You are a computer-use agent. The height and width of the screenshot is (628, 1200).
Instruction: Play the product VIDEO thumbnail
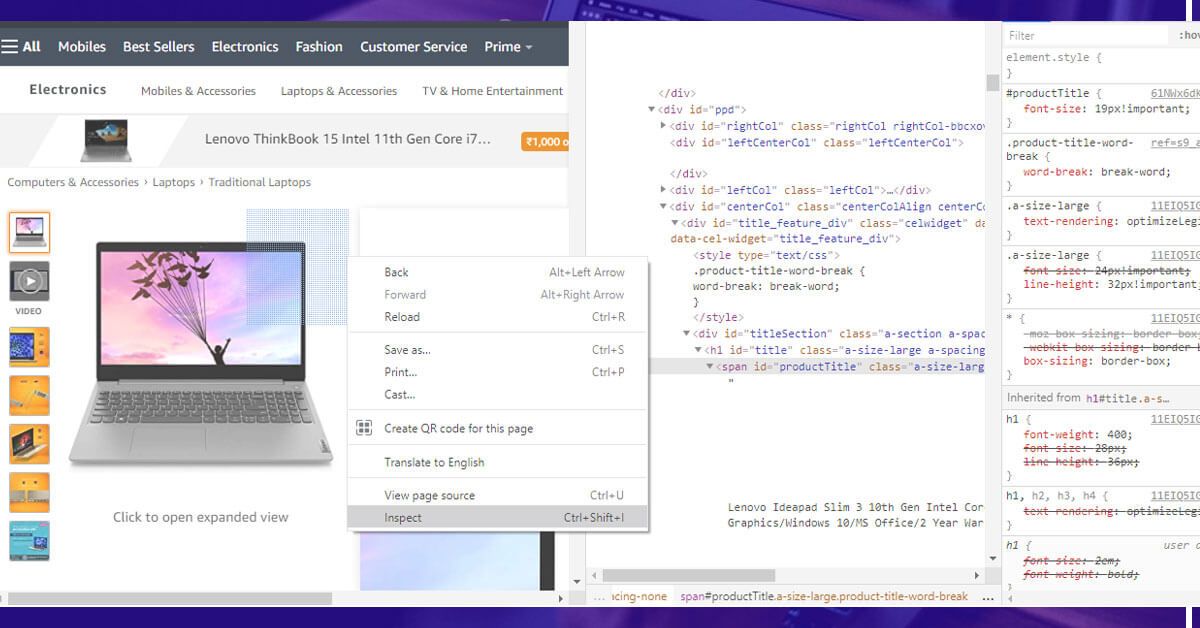[x=29, y=282]
